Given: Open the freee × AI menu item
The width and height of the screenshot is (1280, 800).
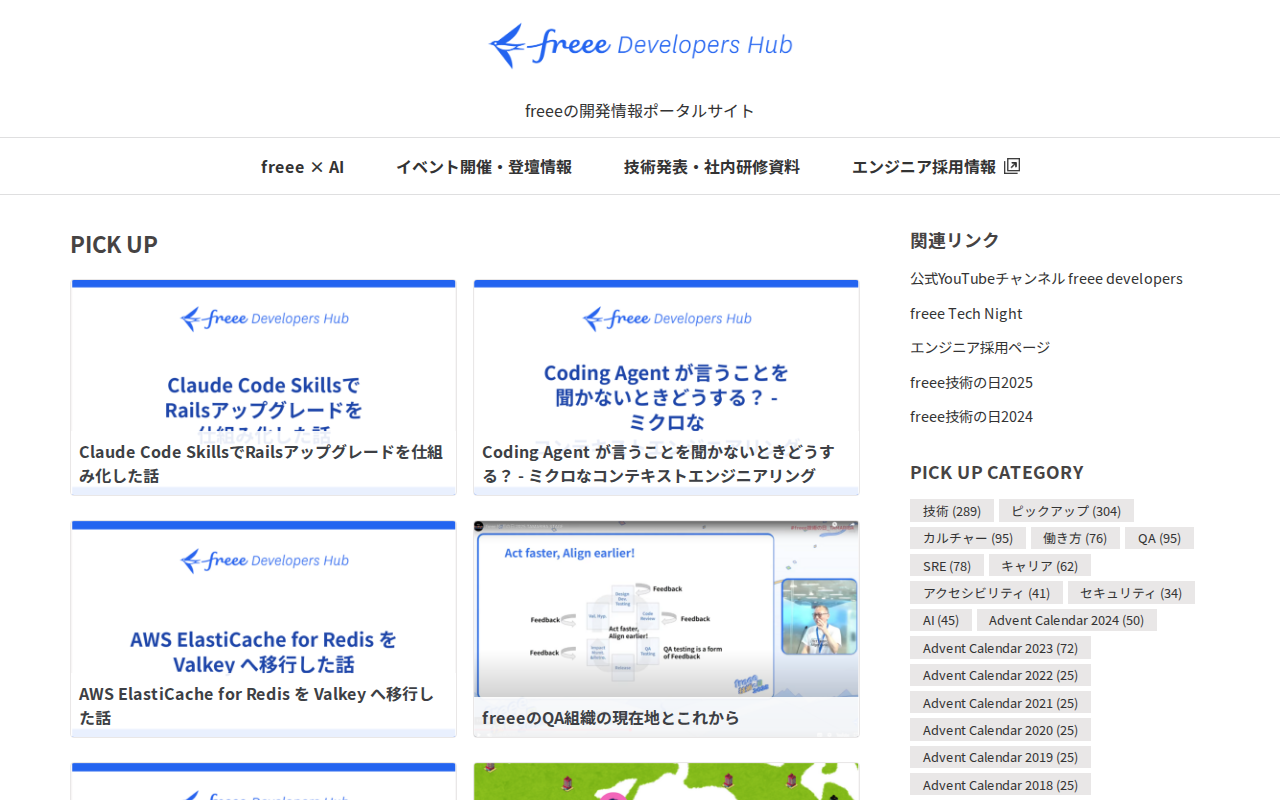Looking at the screenshot, I should point(302,167).
